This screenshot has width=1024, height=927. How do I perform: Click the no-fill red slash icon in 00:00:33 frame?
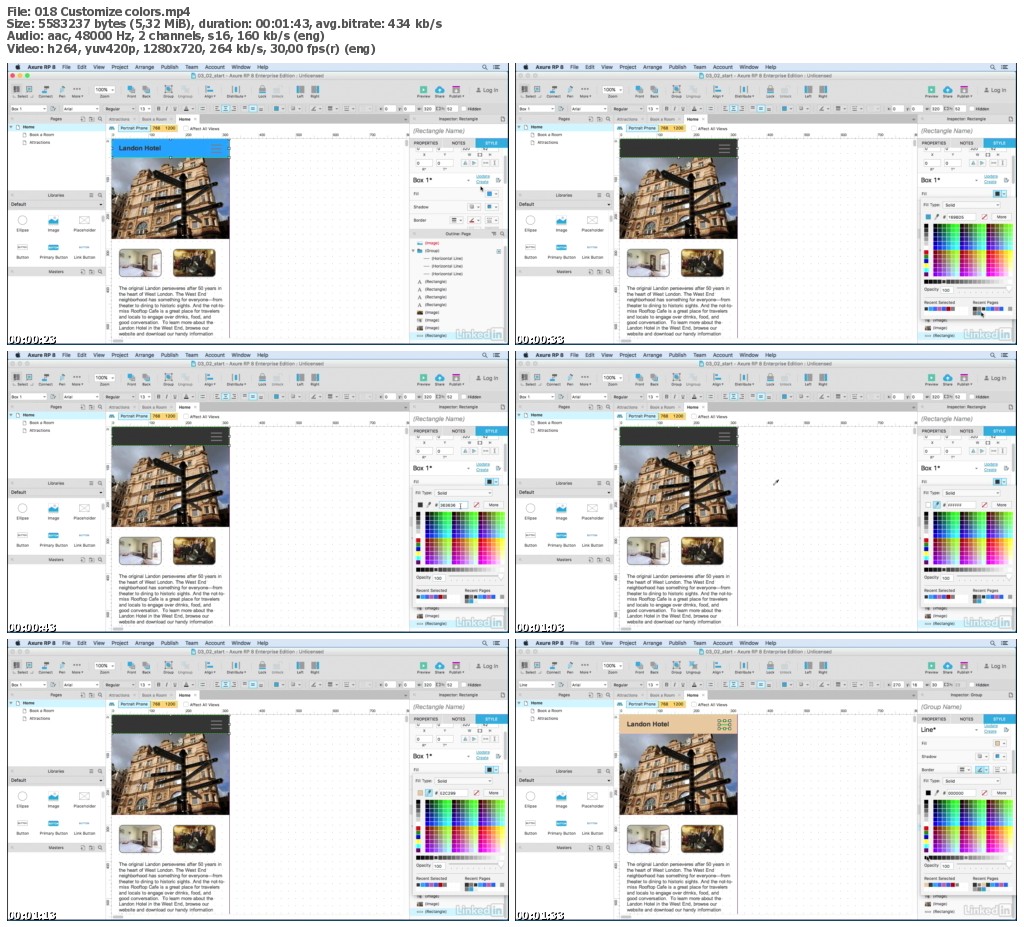pos(984,217)
